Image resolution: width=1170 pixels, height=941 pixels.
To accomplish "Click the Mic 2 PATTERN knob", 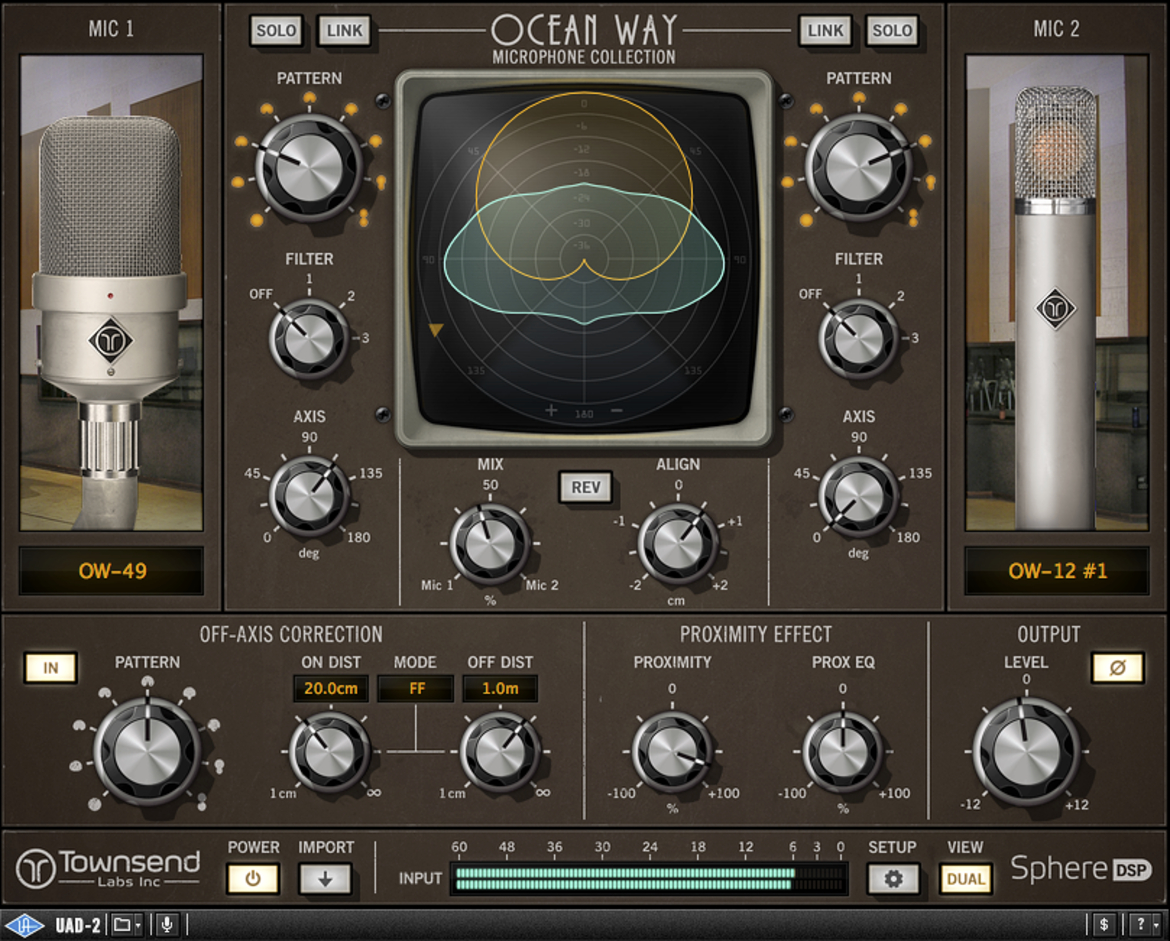I will click(858, 168).
